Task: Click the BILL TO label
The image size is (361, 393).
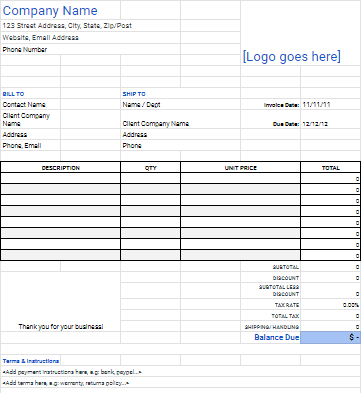Action: pyautogui.click(x=13, y=94)
